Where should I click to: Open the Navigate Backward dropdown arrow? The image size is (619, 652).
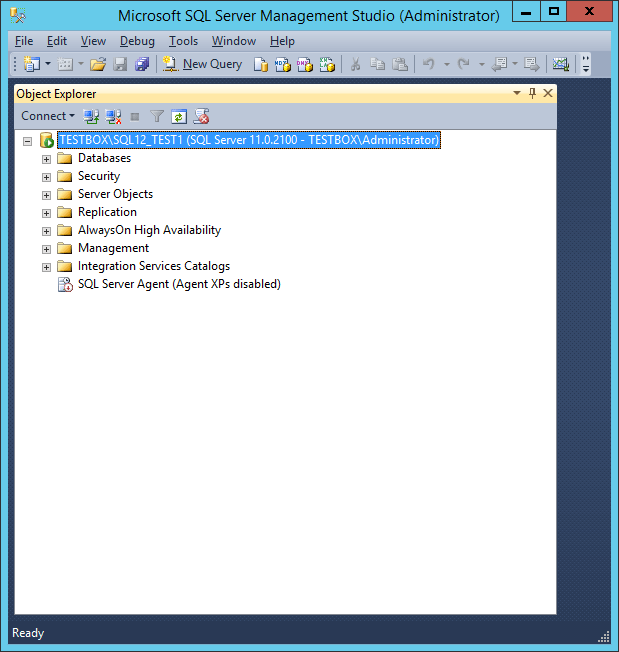(x=515, y=64)
